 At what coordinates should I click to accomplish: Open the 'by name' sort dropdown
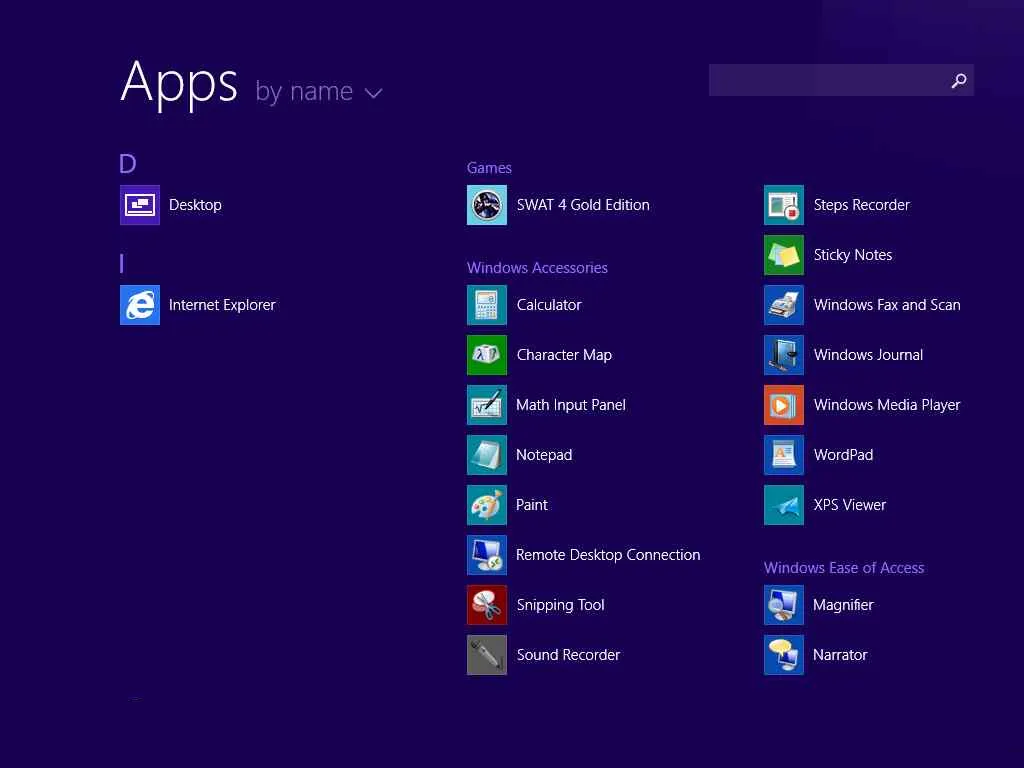tap(319, 91)
